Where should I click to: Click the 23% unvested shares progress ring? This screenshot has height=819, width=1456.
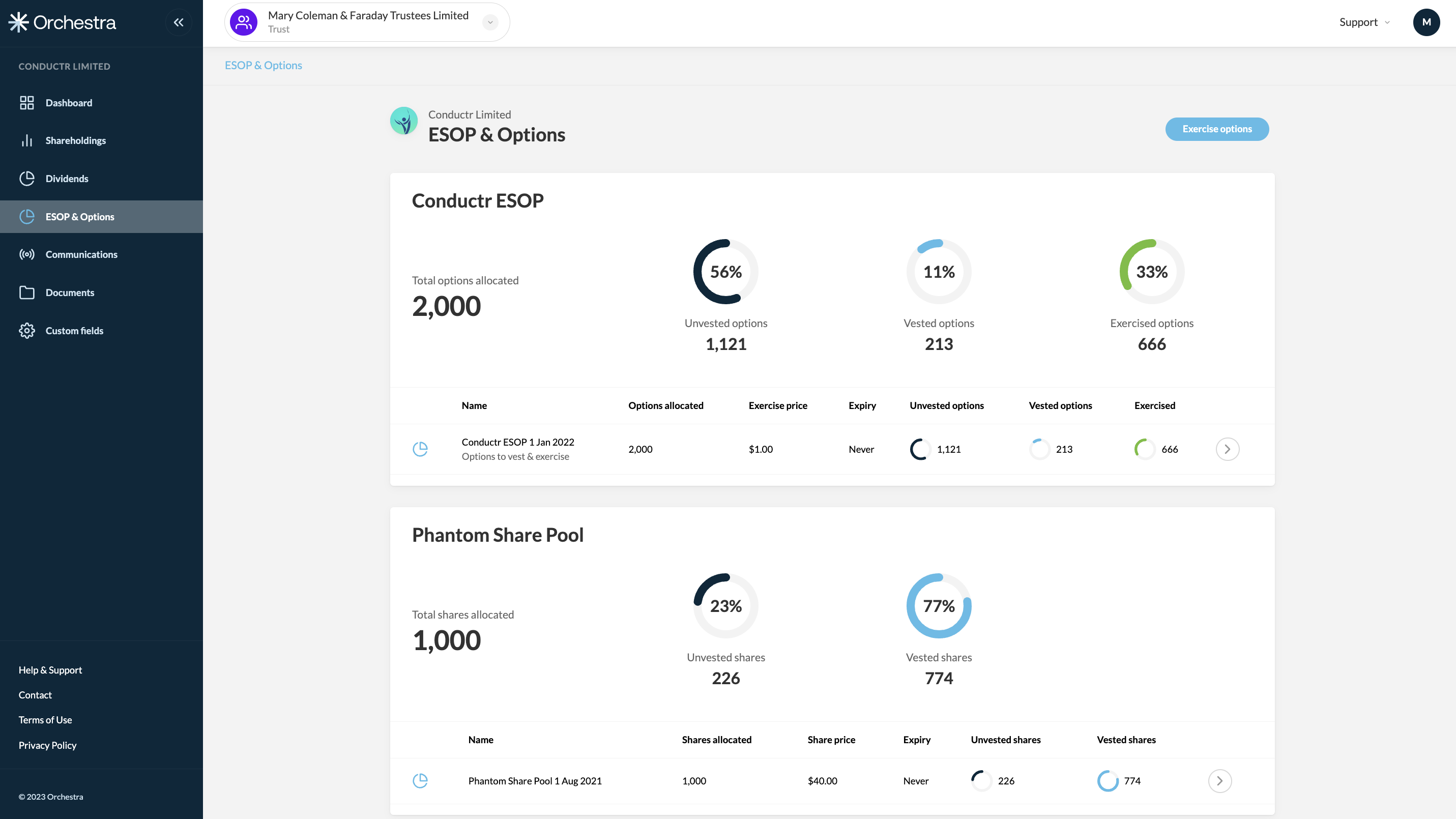(726, 606)
